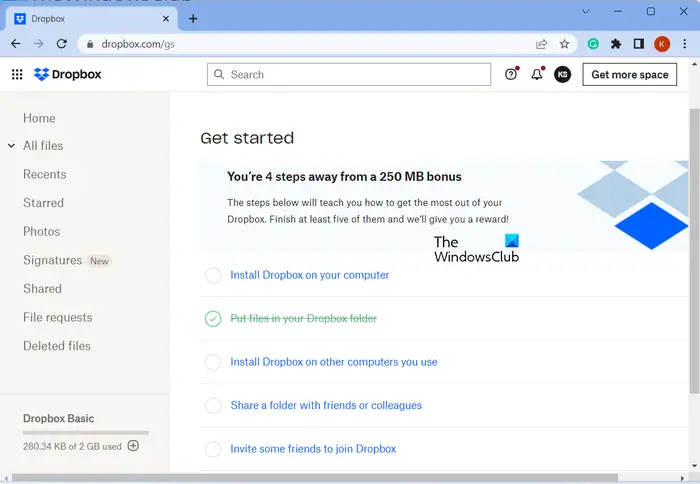700x484 pixels.
Task: Open the KS account avatar menu
Action: 562,74
